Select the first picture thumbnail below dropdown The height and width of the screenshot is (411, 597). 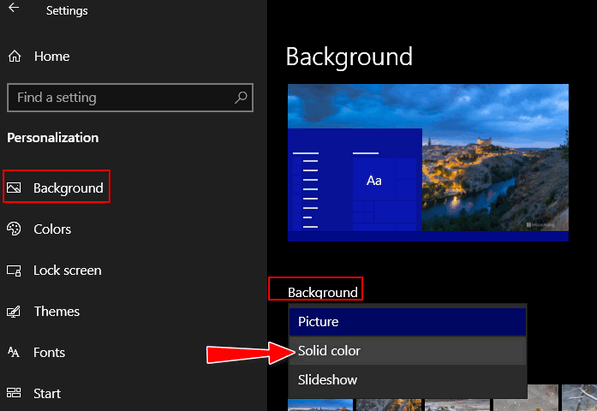320,405
